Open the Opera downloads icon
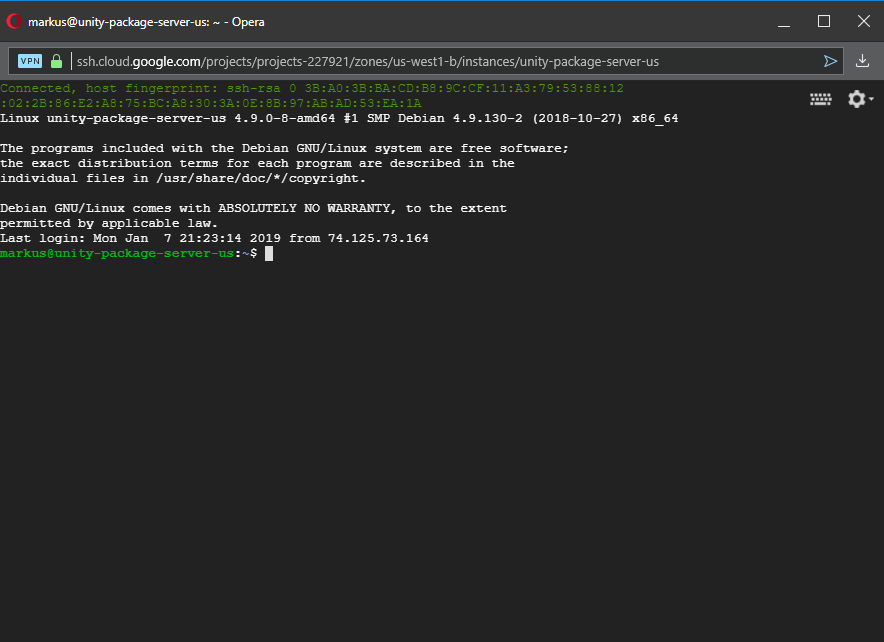 (x=862, y=61)
